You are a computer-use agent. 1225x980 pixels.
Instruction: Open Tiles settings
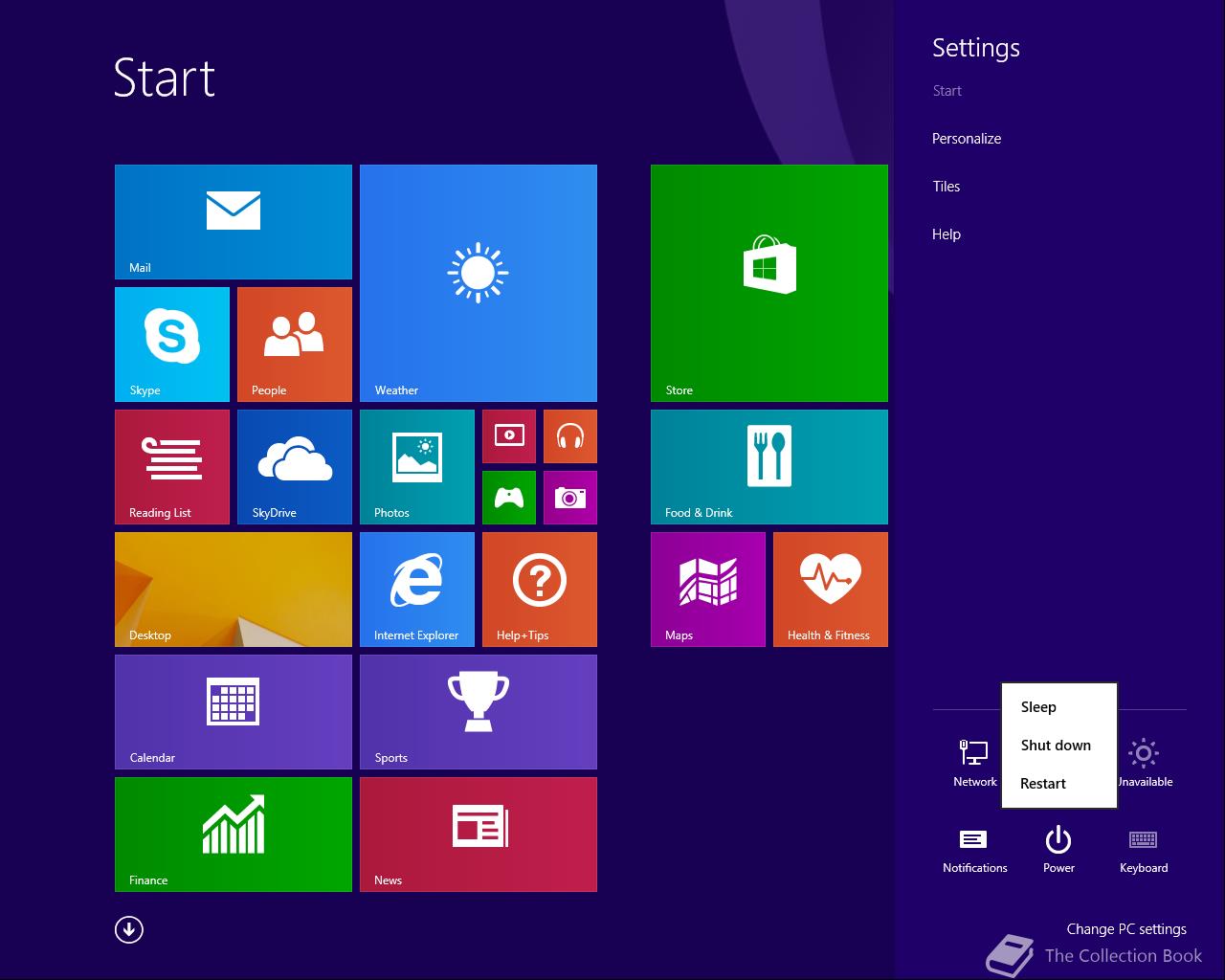pyautogui.click(x=947, y=187)
